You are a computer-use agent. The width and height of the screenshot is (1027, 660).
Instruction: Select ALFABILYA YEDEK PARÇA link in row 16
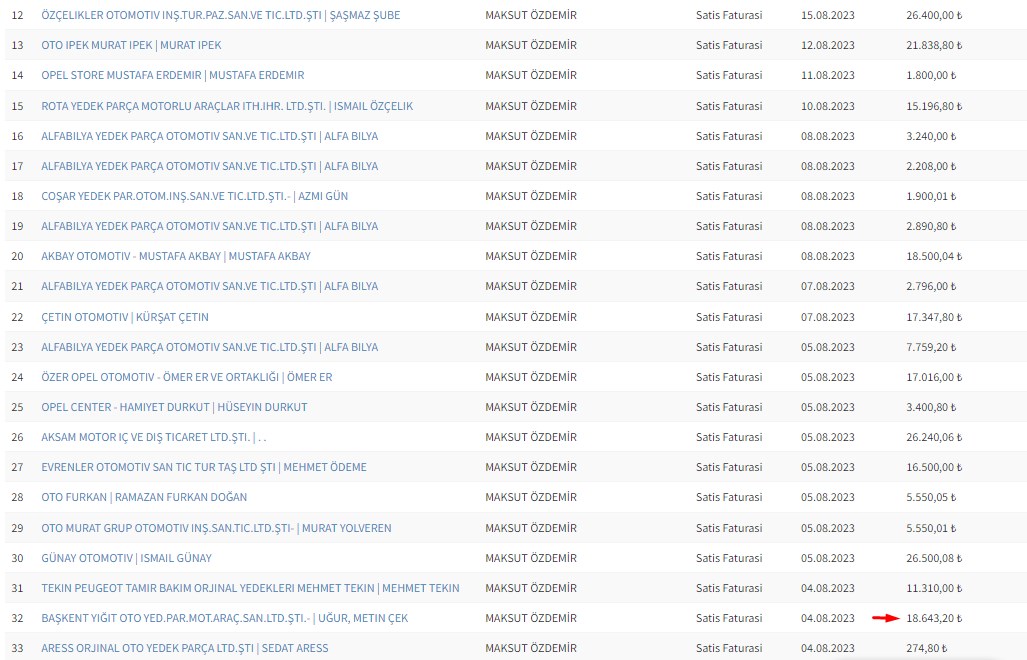pyautogui.click(x=209, y=136)
